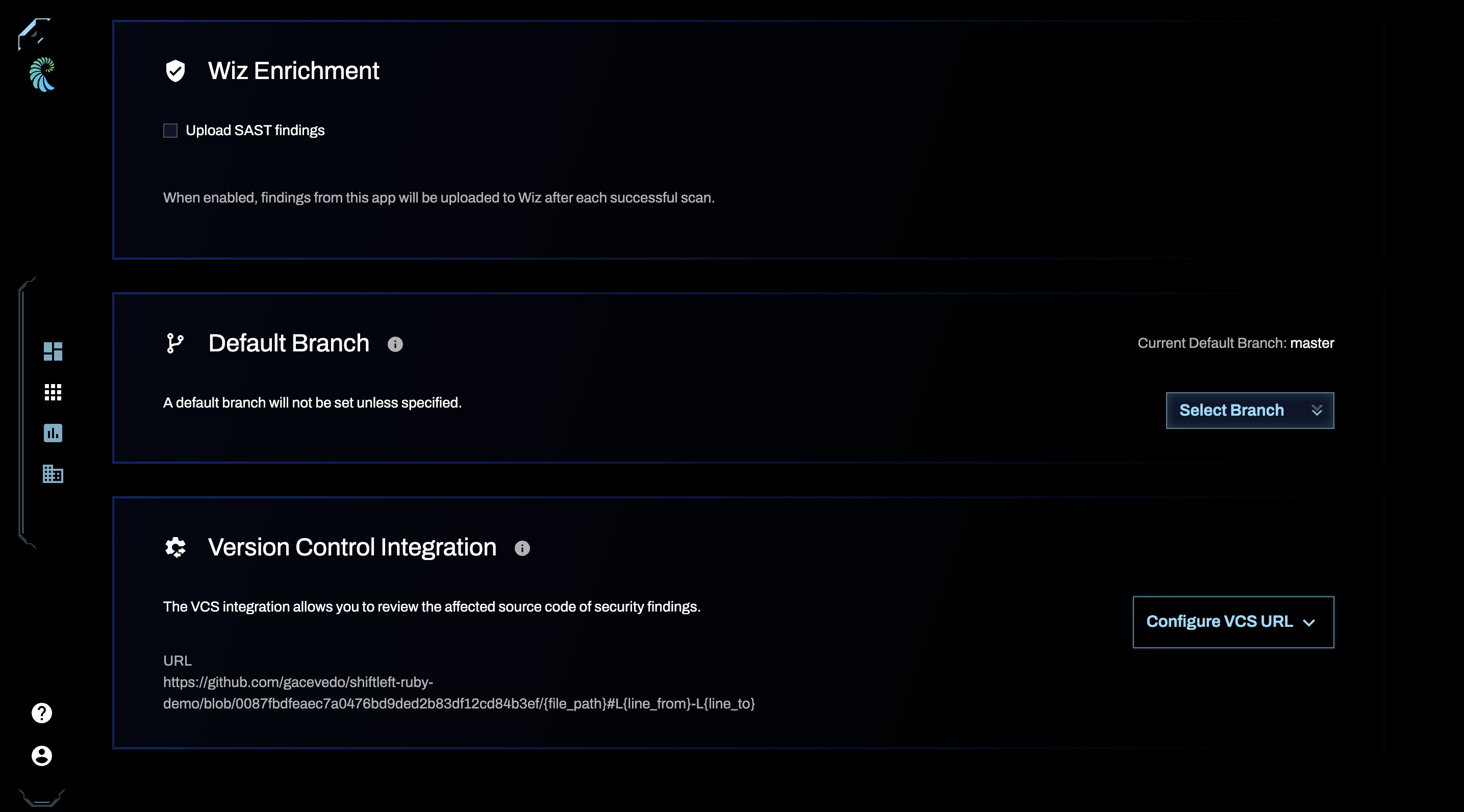Open the bar chart reports icon
Screen dimensions: 1464x812
(x=52, y=434)
